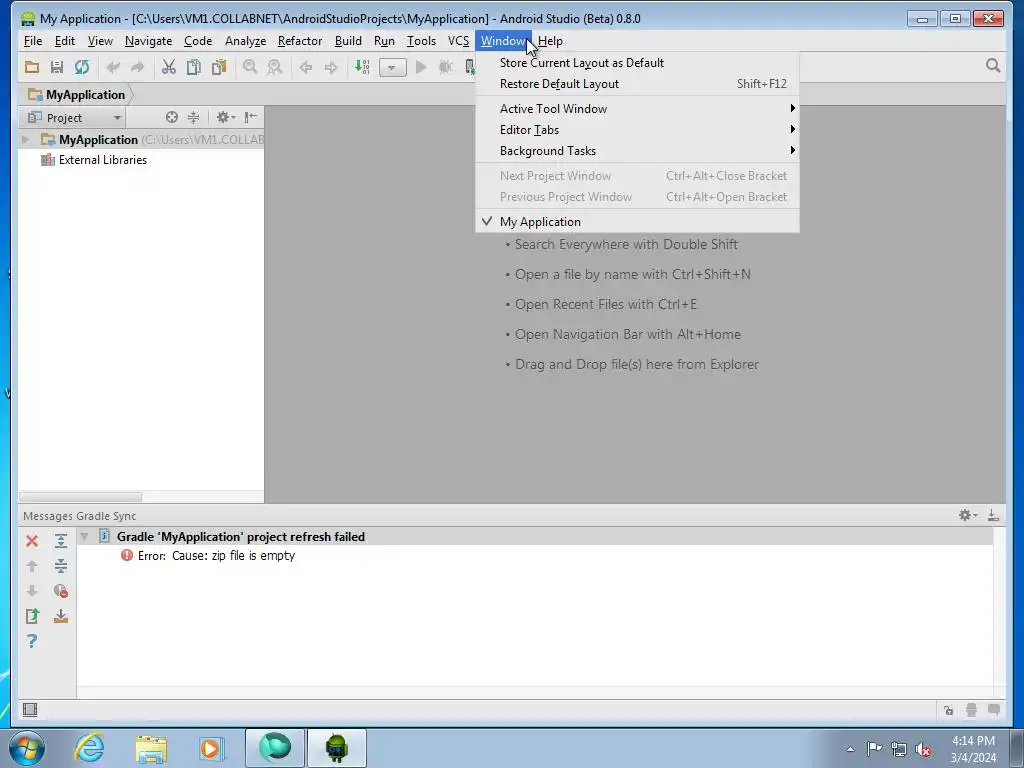Open the Tools menu
This screenshot has height=768, width=1024.
[421, 40]
